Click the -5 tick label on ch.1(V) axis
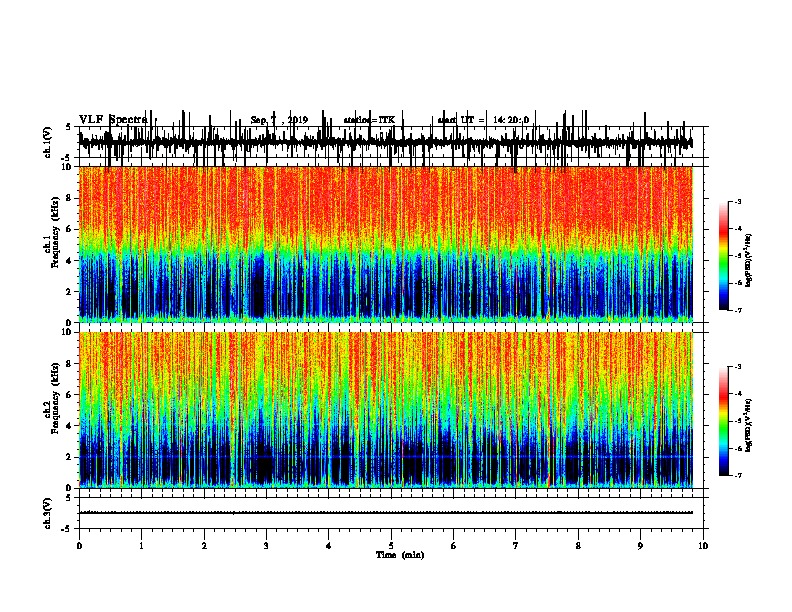 pyautogui.click(x=67, y=158)
